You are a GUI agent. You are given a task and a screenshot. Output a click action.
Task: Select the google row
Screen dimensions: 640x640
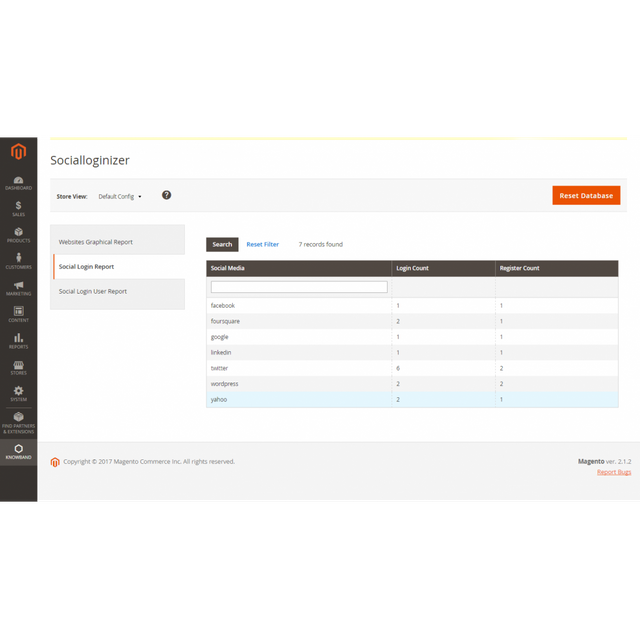pos(412,337)
